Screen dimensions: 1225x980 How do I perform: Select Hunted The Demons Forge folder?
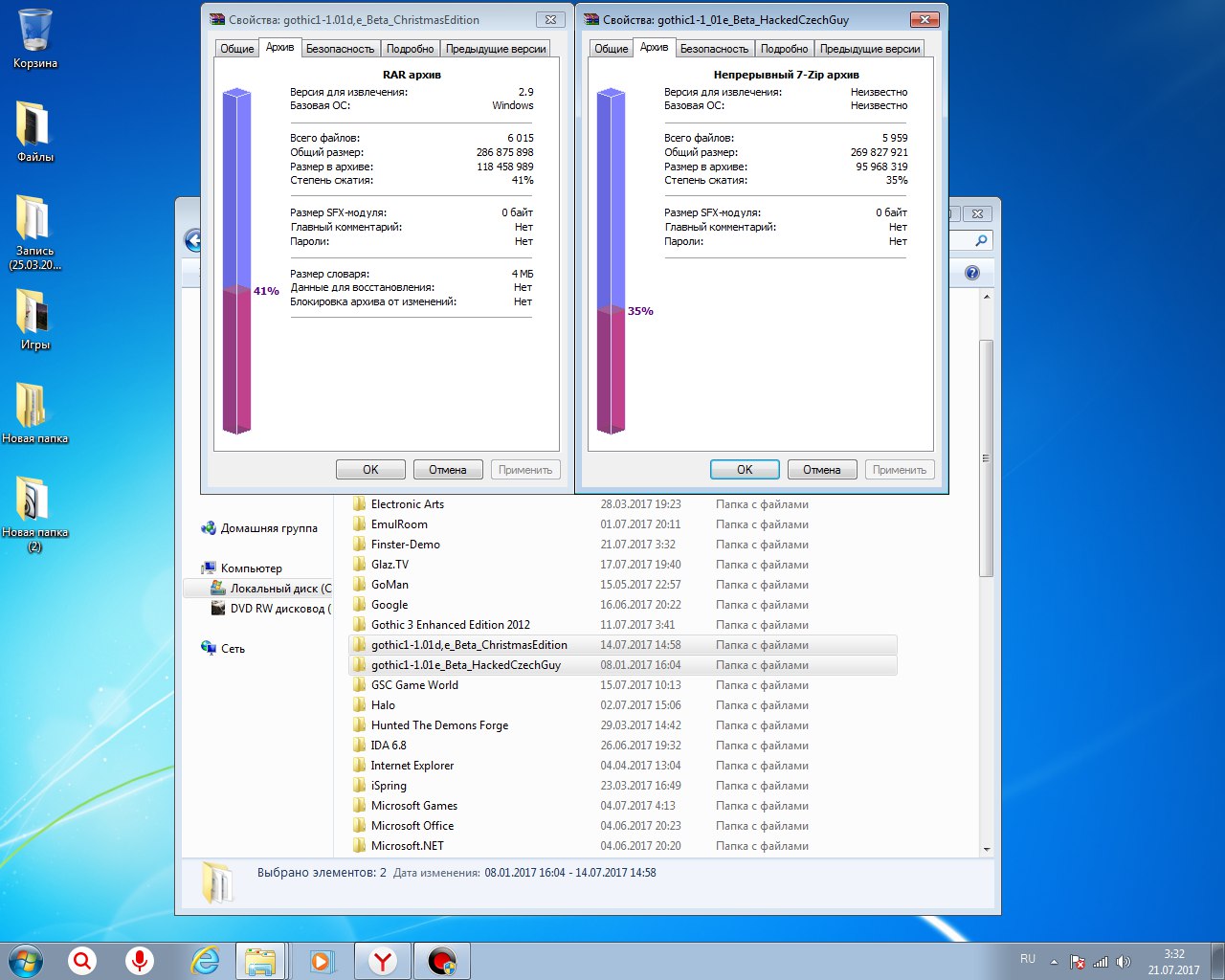coord(623,725)
